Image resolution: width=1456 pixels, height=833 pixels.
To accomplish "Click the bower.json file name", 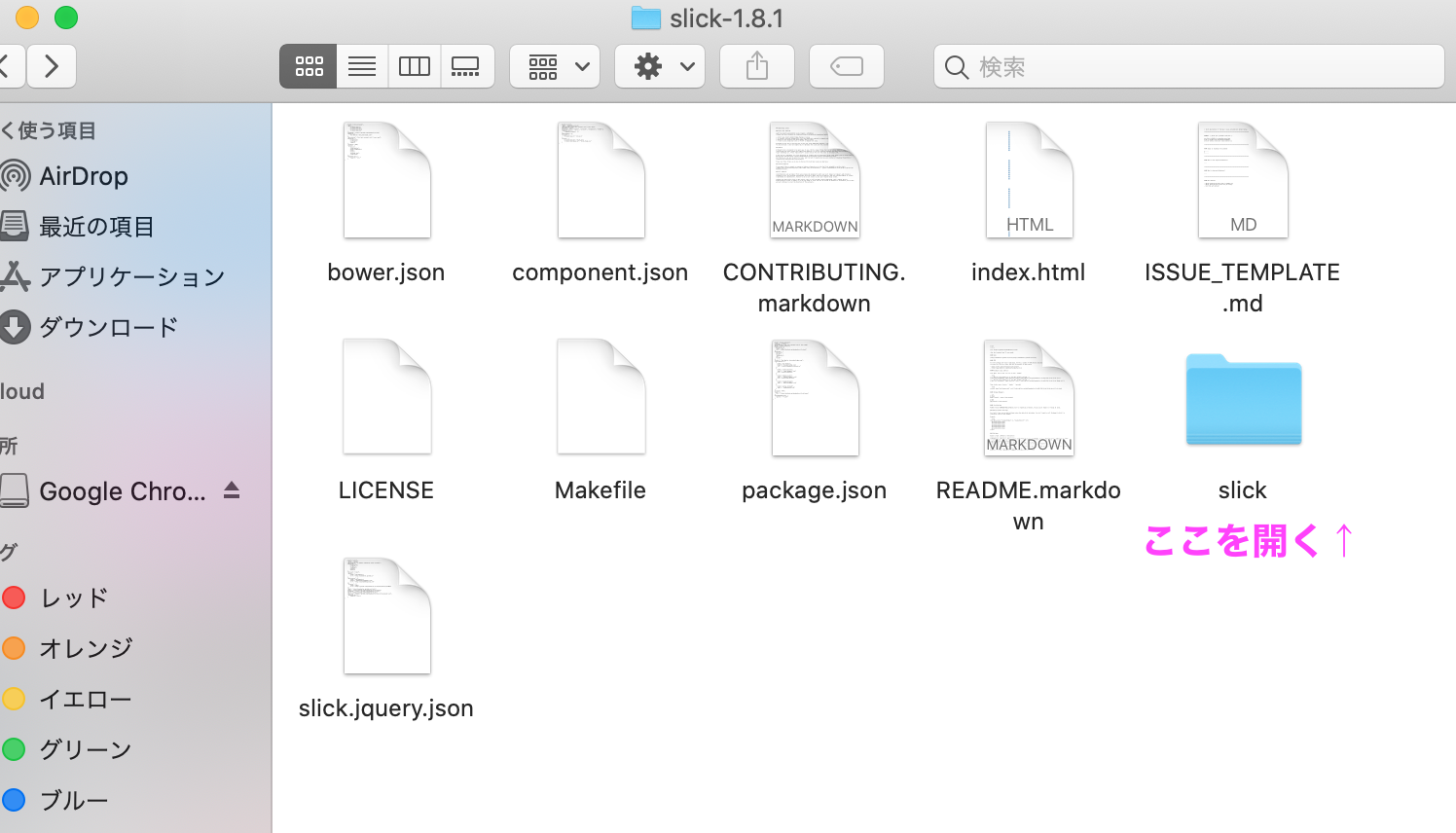I will pos(386,272).
